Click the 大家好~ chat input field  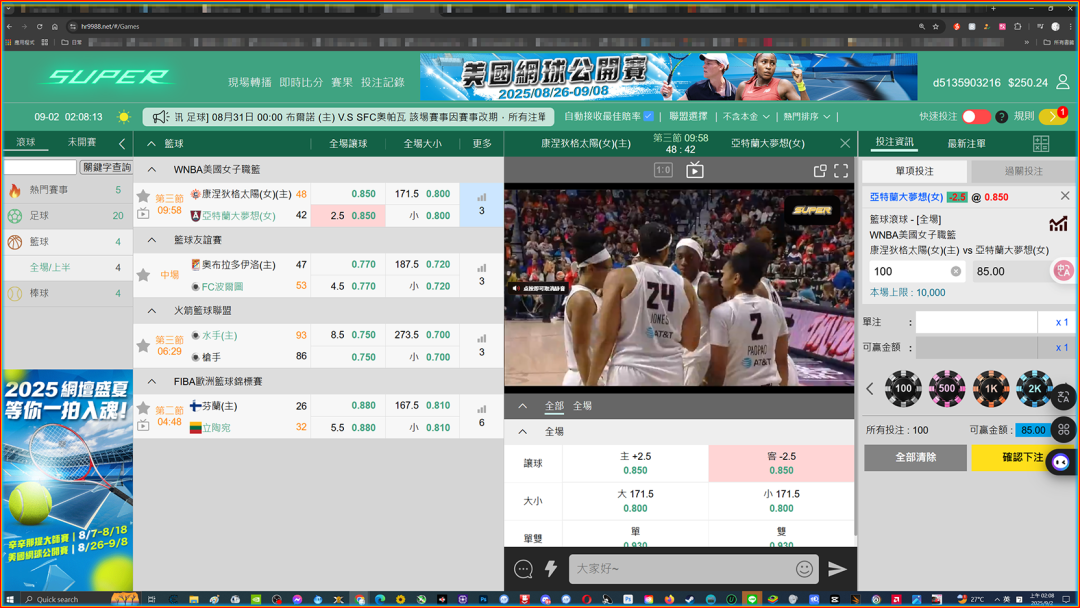click(x=681, y=569)
